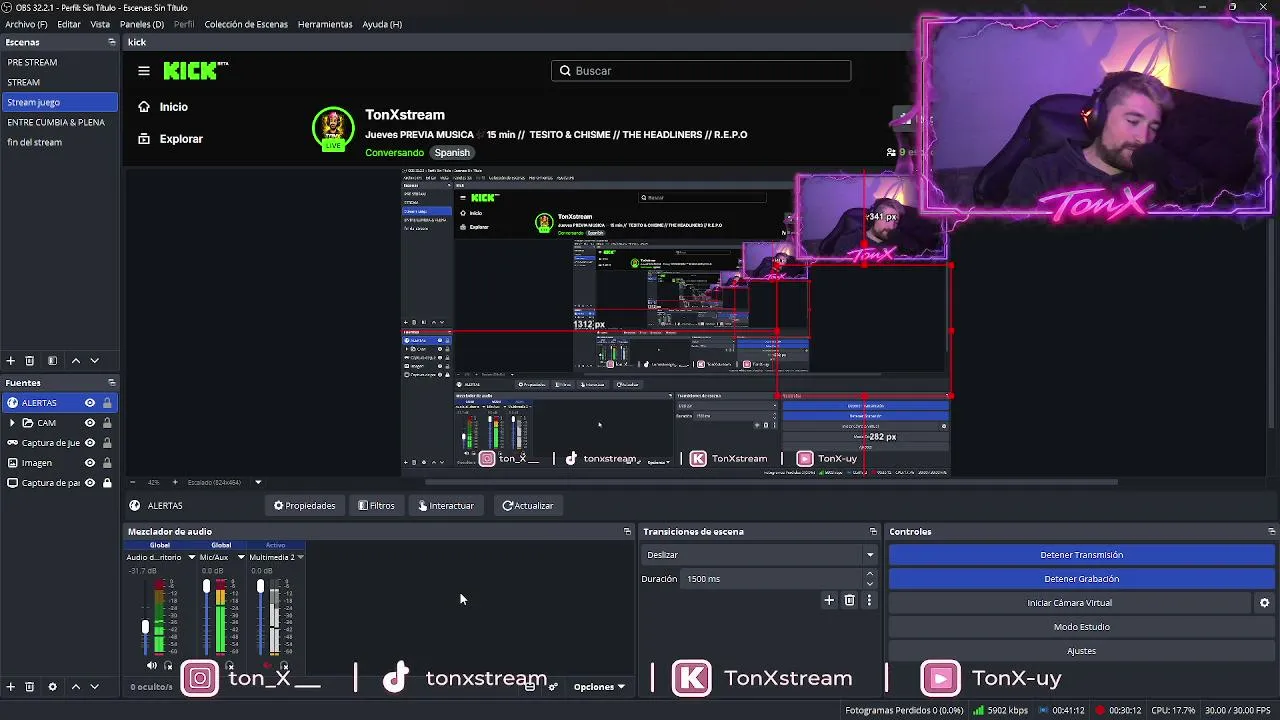
Task: Hide the display capture source
Action: click(x=90, y=483)
